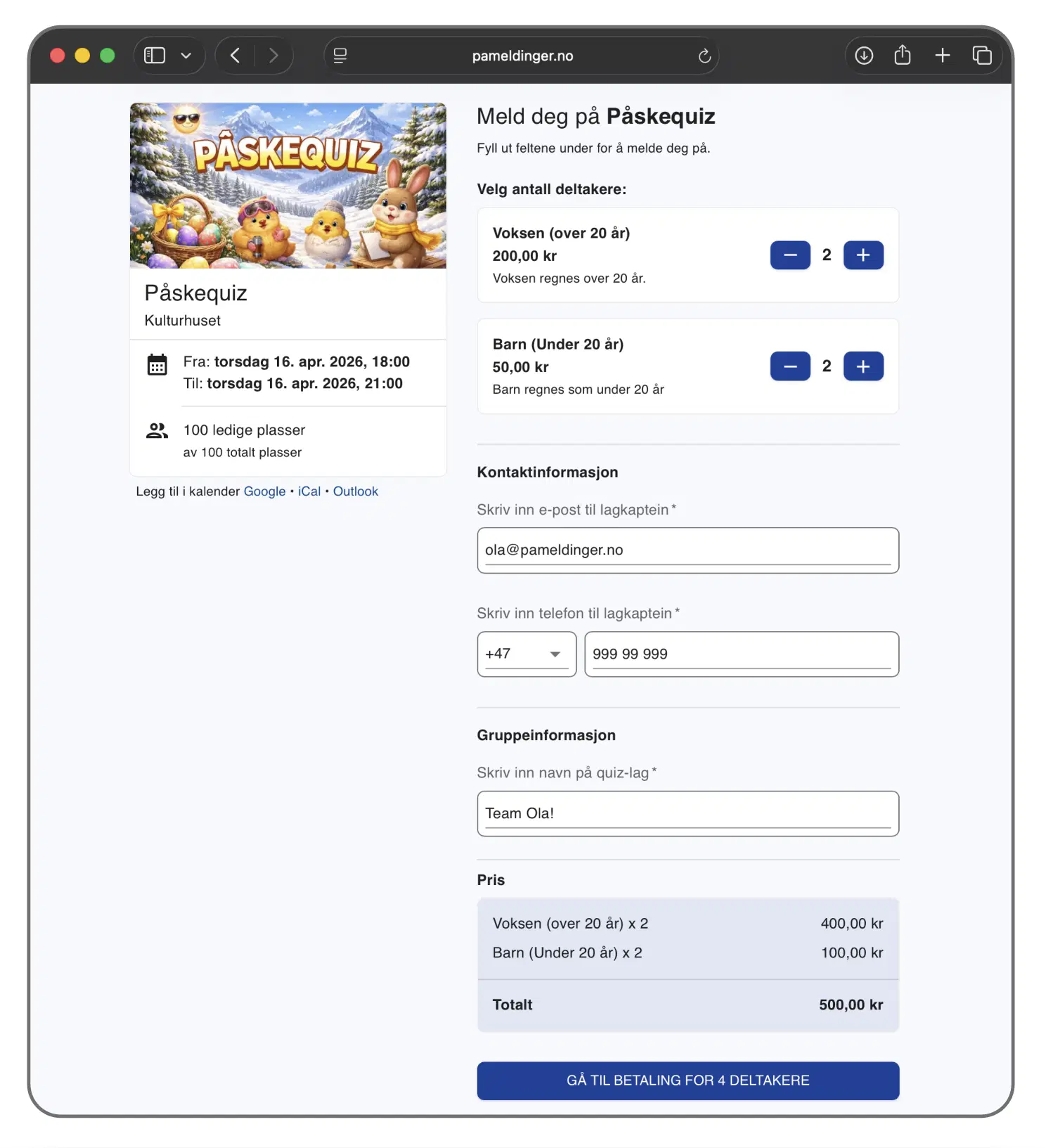
Task: Expand the +47 country code dropdown
Action: (527, 654)
